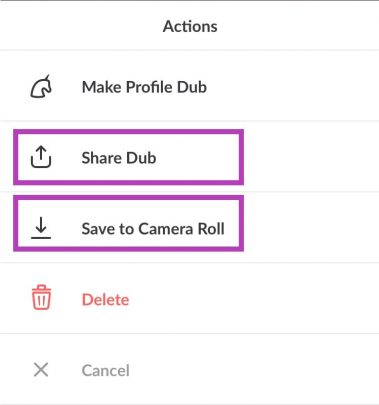Click the purple border around Save to Camera Roll

tap(128, 223)
